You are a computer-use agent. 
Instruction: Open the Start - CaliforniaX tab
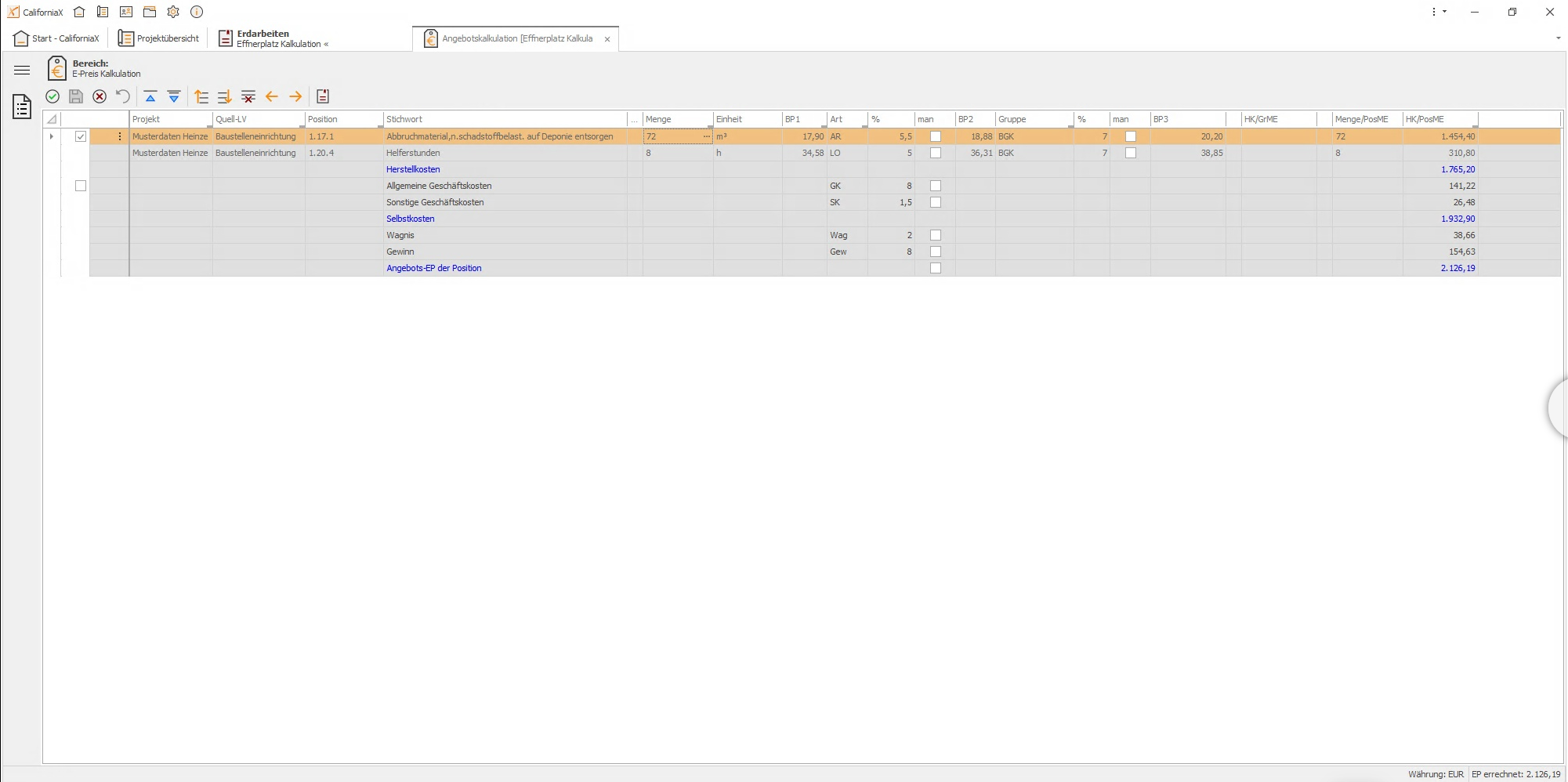(x=56, y=38)
